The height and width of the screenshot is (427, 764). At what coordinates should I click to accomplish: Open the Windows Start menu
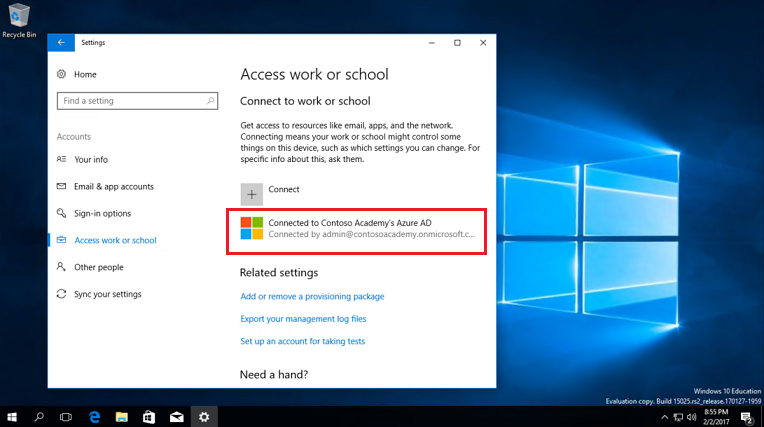[13, 416]
